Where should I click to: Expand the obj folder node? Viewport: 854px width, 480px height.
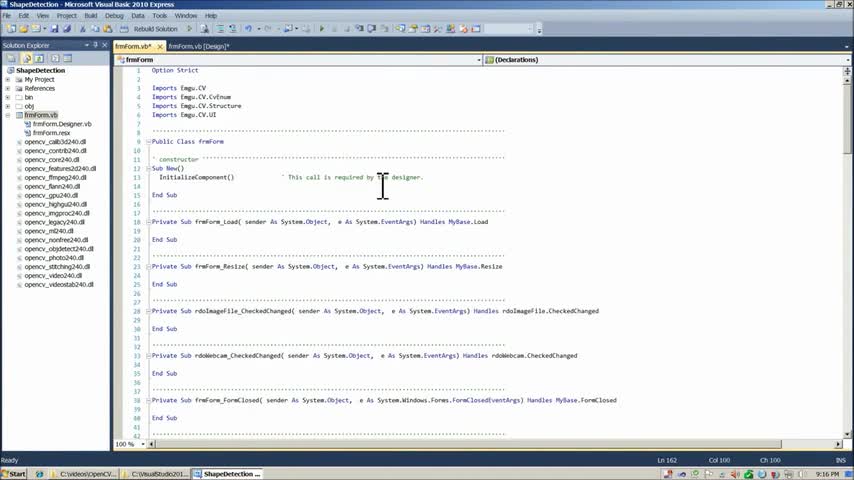[x=8, y=106]
